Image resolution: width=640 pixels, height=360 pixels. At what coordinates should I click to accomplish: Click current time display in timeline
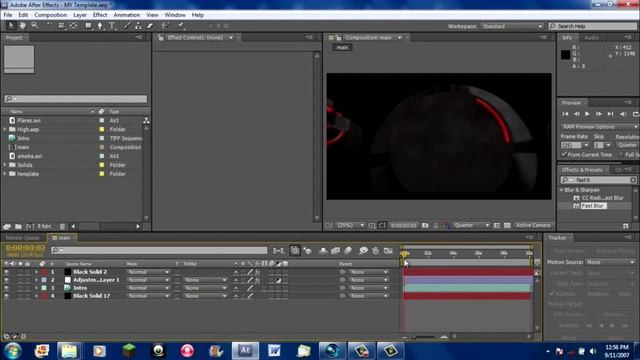pyautogui.click(x=25, y=248)
